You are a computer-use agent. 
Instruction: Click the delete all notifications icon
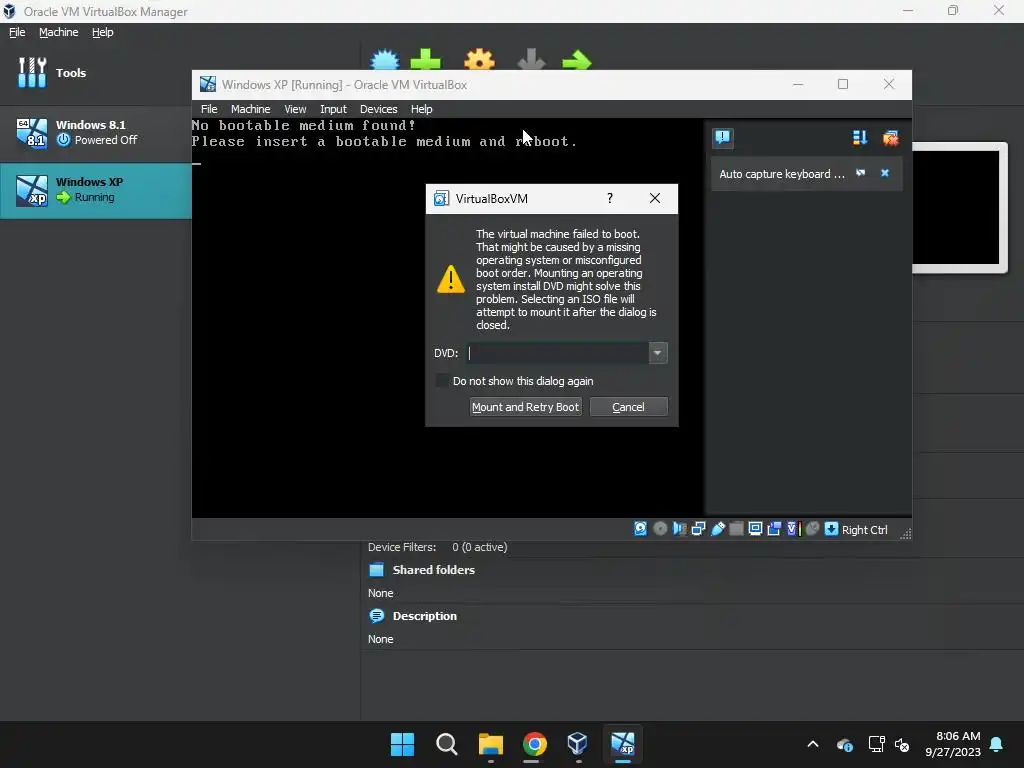[x=890, y=137]
